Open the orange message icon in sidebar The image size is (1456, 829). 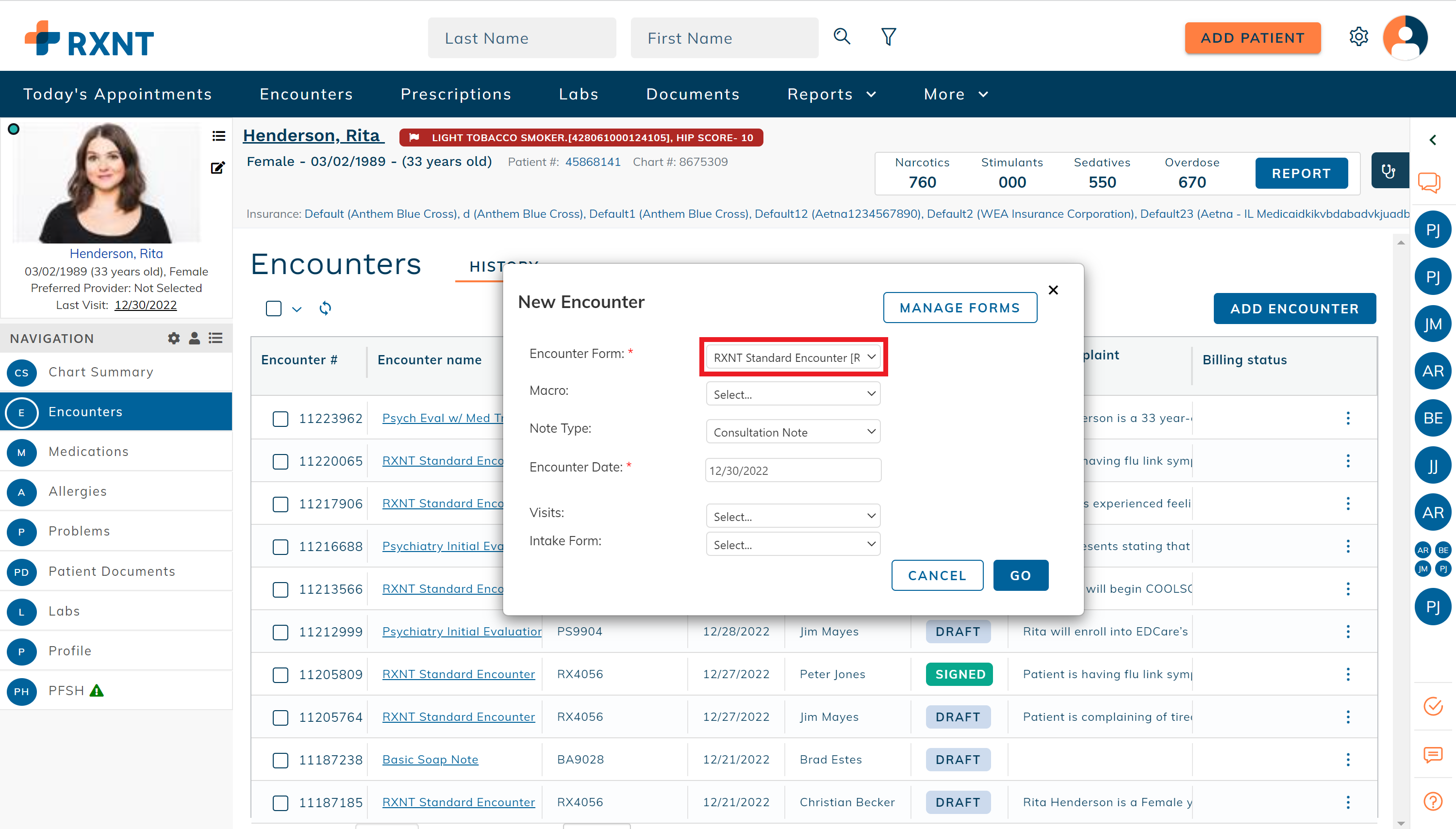coord(1433,755)
